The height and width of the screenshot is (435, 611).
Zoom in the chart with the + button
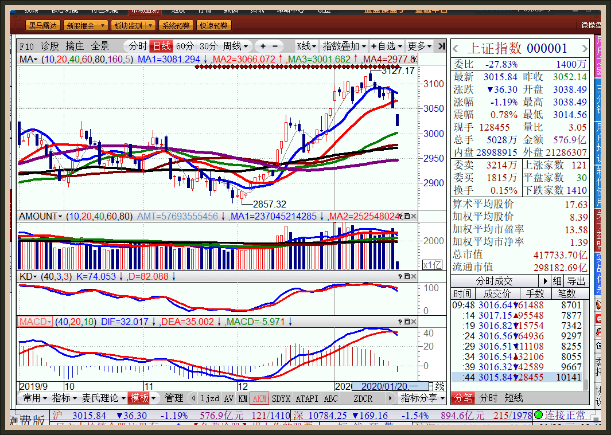263,46
